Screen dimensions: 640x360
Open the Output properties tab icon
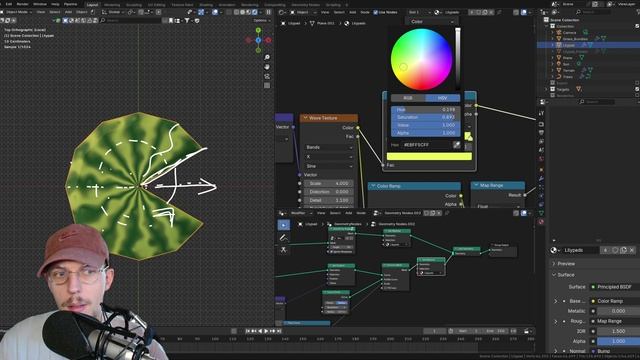541,133
